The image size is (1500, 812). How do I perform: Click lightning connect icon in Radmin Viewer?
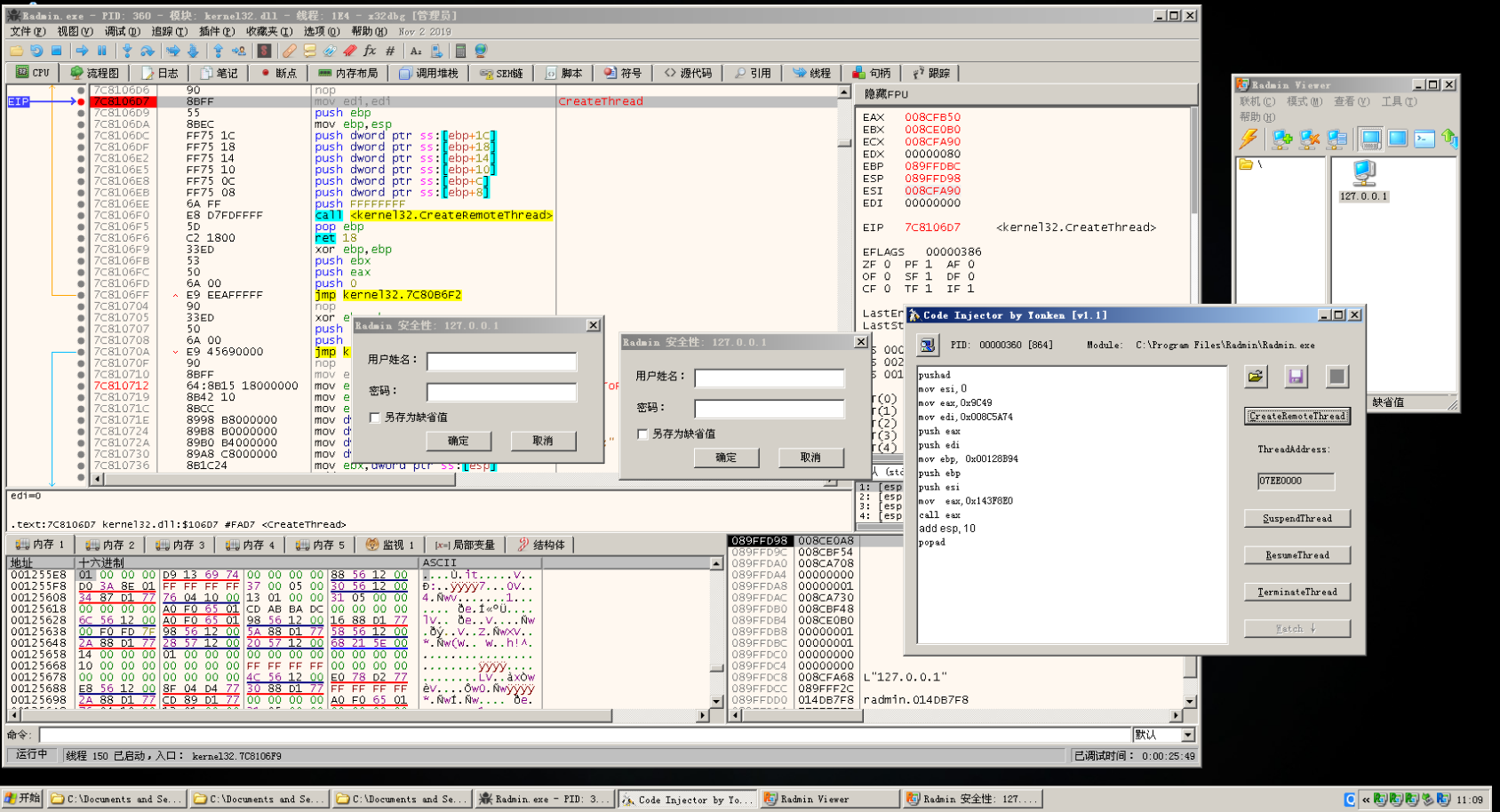coord(1249,139)
